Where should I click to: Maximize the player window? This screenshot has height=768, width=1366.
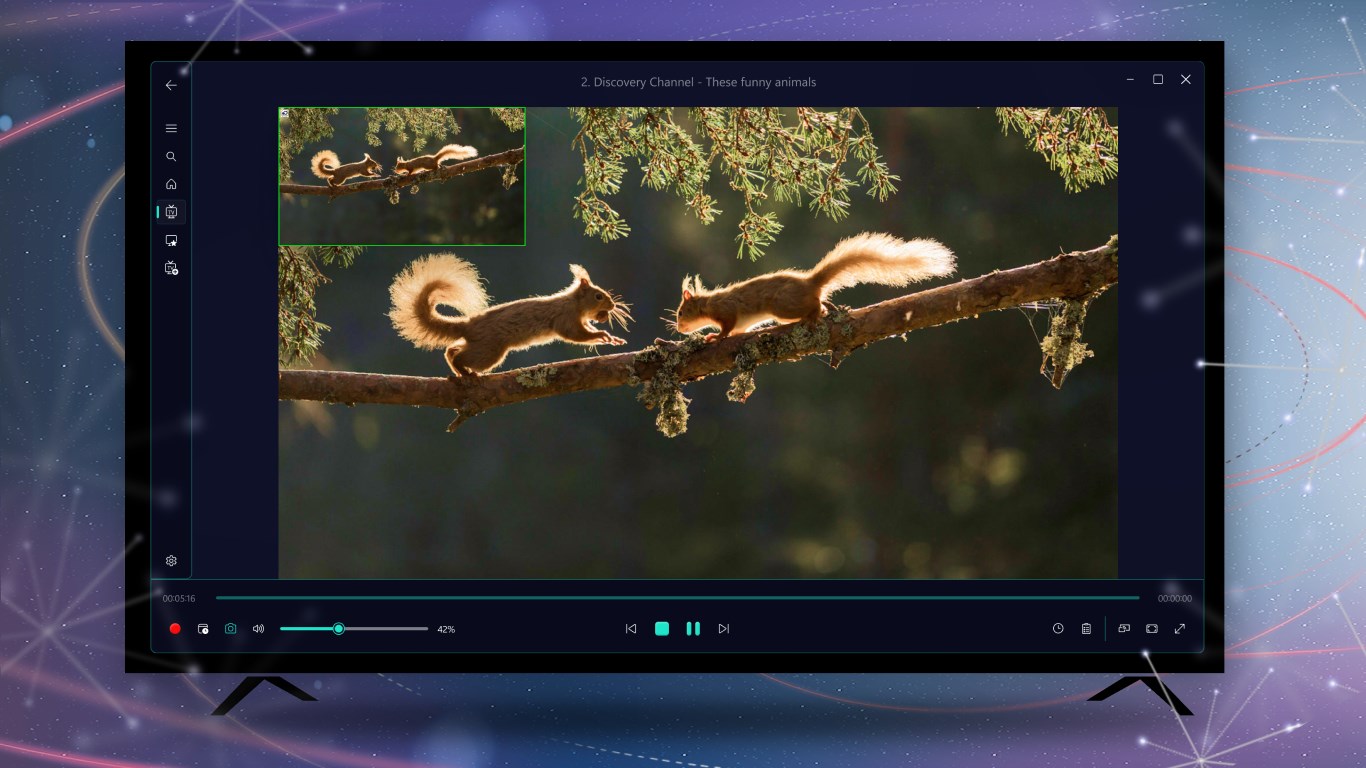point(1158,79)
